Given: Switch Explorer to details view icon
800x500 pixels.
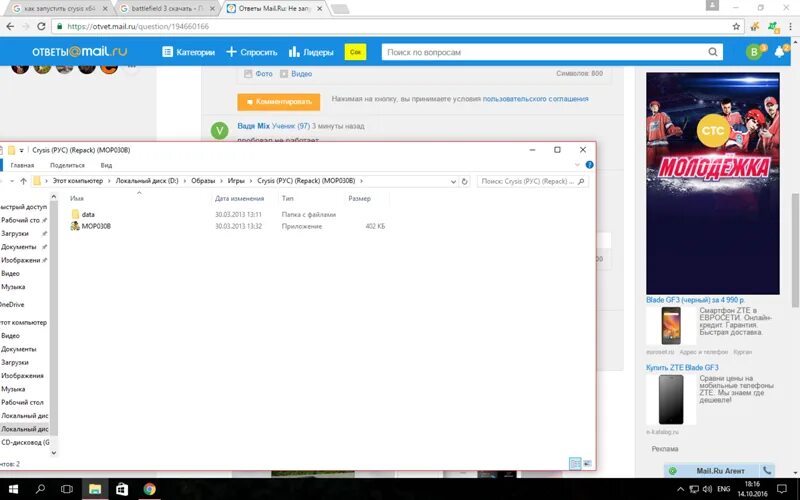Looking at the screenshot, I should pos(575,463).
